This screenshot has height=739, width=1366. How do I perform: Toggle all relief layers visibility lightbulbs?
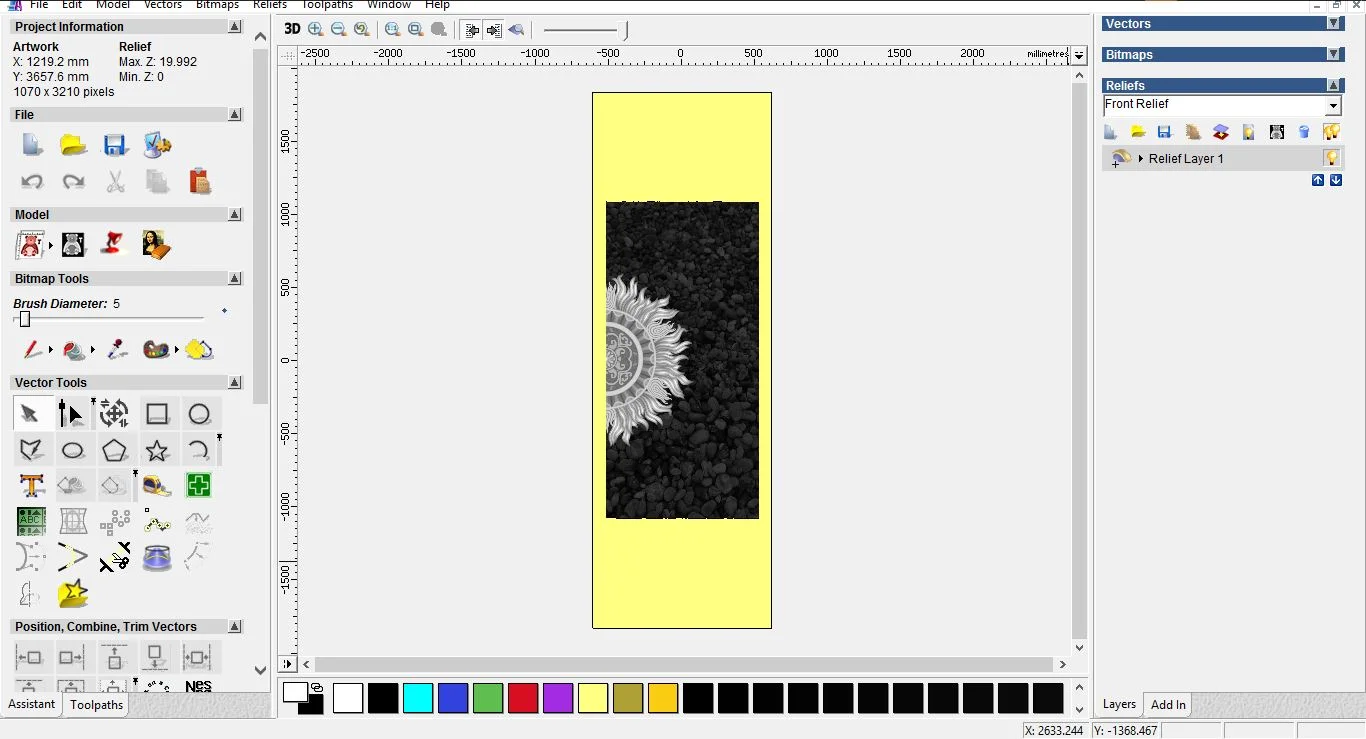tap(1331, 132)
